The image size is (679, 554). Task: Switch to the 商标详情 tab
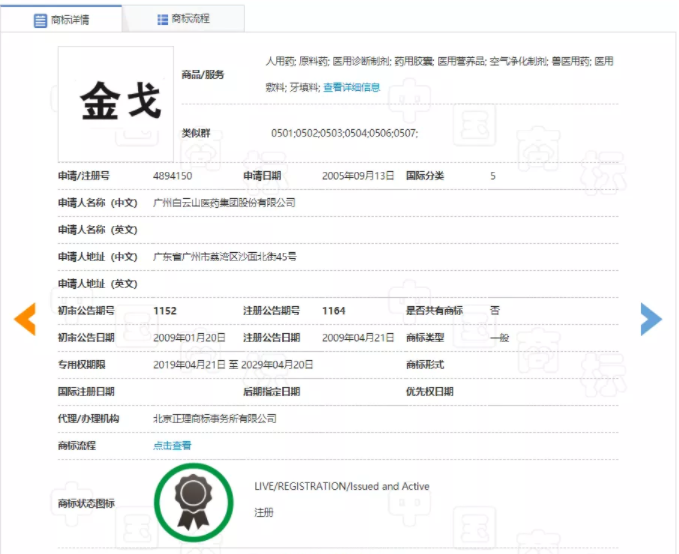[61, 19]
